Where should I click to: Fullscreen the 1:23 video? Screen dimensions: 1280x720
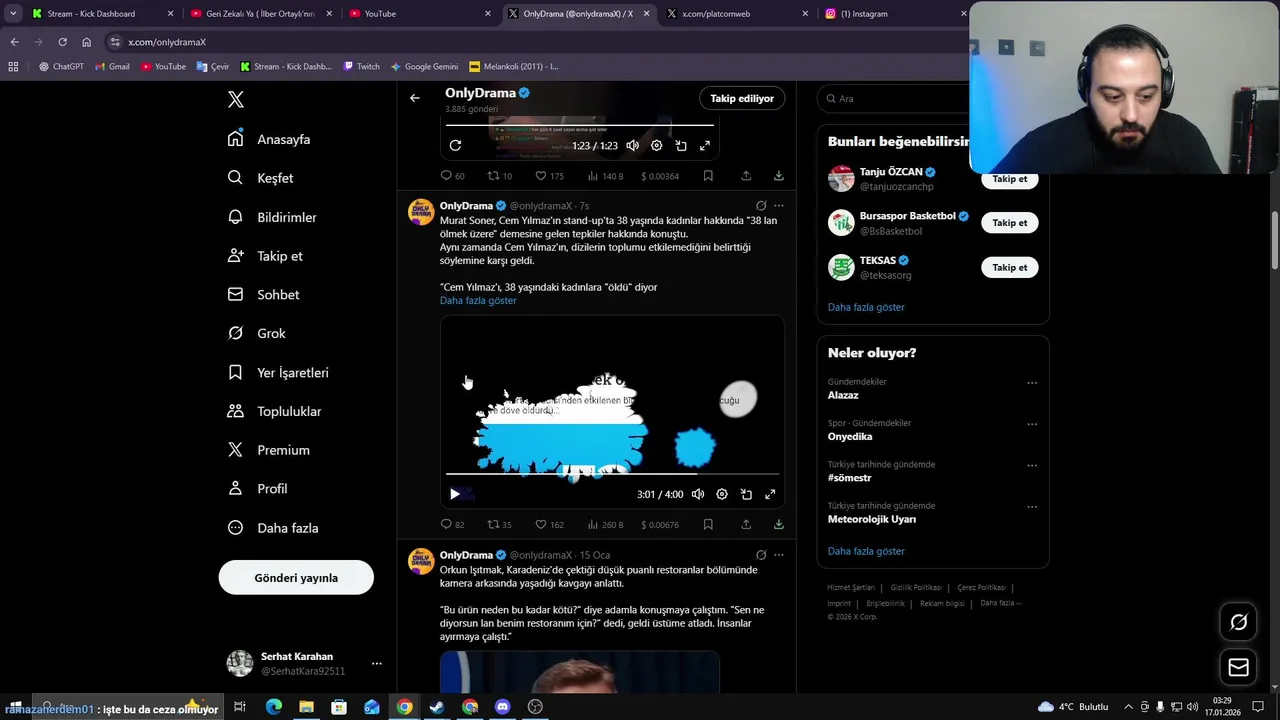(x=705, y=146)
